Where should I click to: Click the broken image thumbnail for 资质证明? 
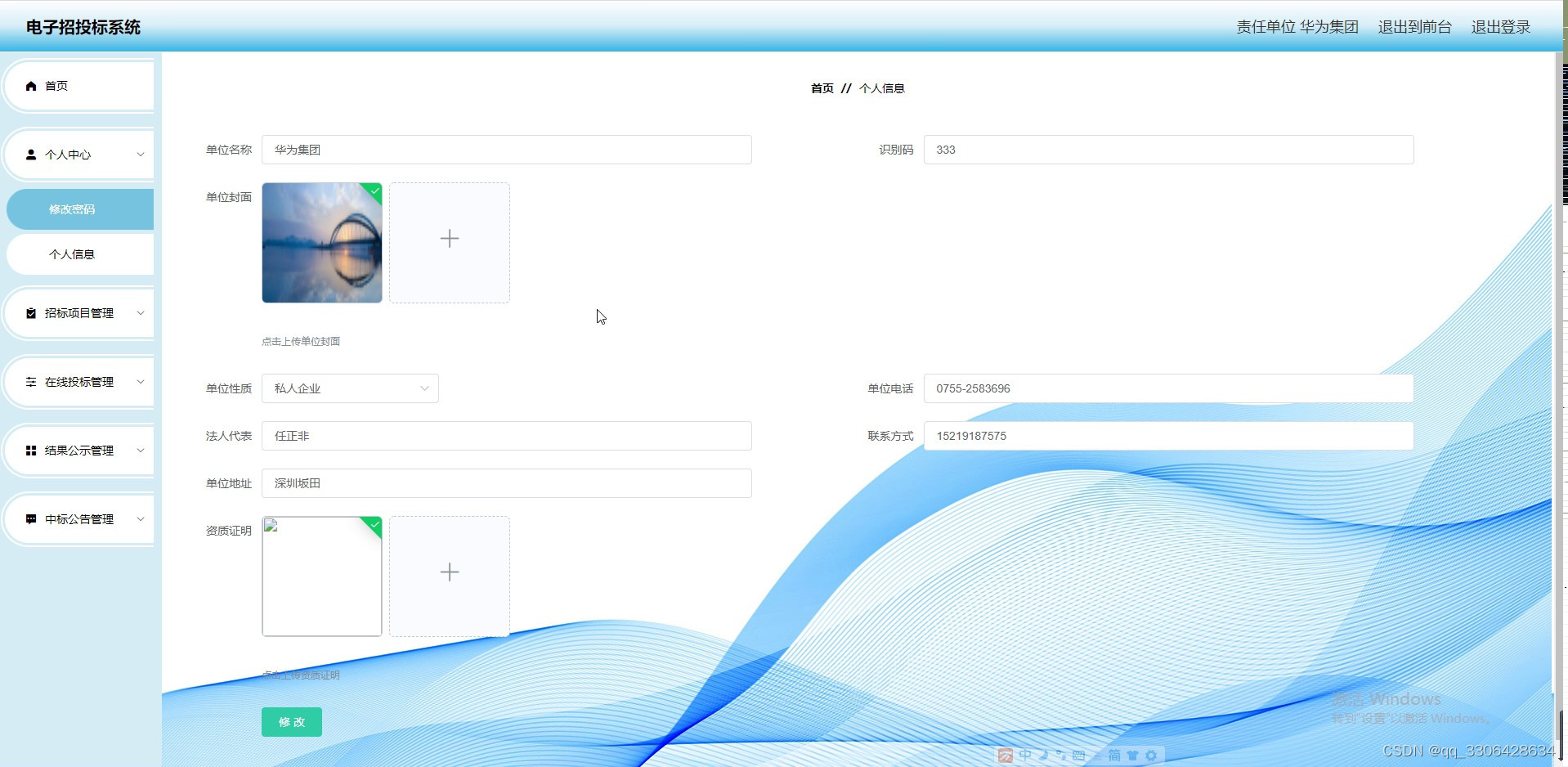(322, 576)
